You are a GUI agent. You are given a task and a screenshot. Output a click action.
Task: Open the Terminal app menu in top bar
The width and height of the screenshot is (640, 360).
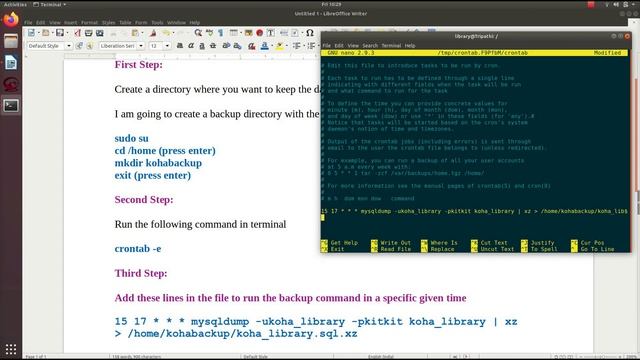49,4
